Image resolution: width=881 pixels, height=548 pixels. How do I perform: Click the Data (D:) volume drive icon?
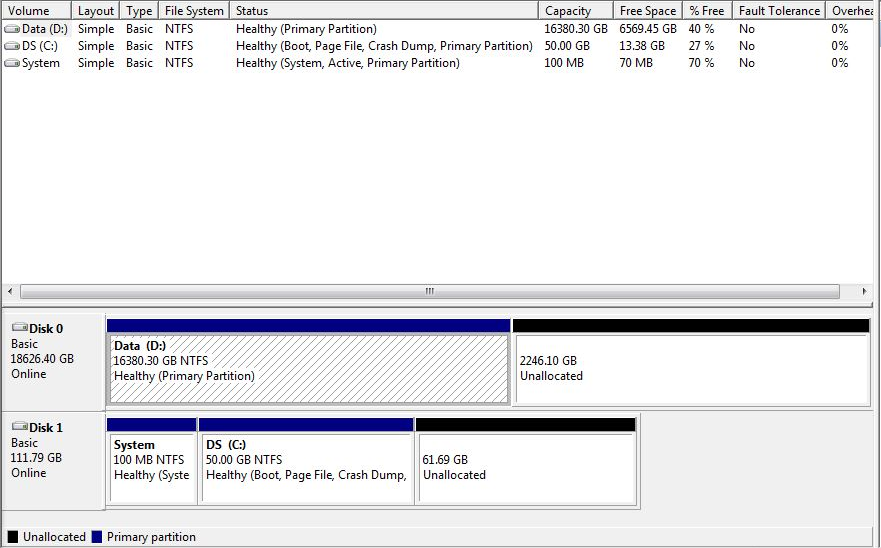[12, 30]
